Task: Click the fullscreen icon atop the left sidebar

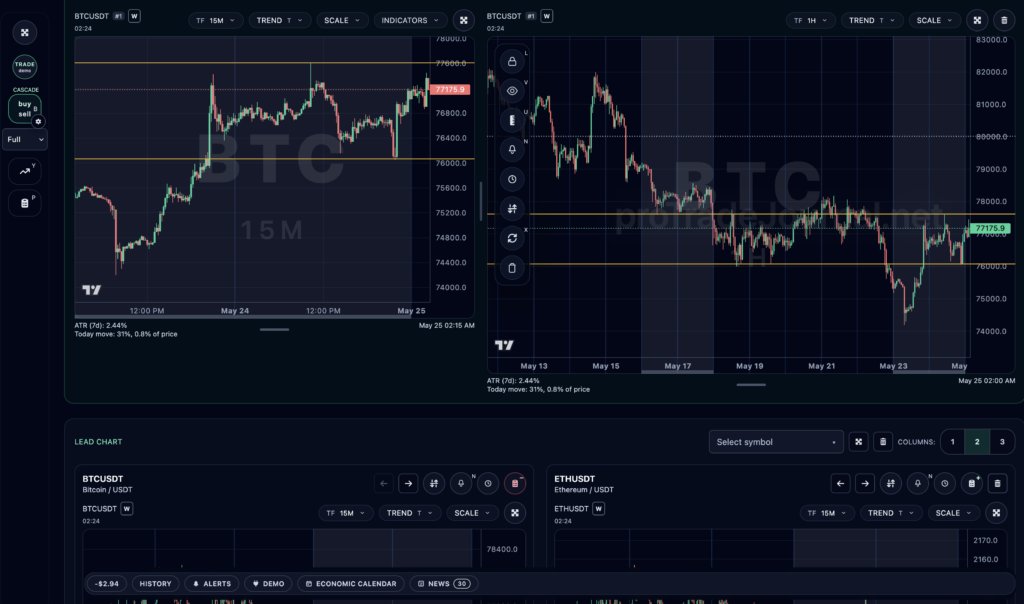Action: point(25,33)
